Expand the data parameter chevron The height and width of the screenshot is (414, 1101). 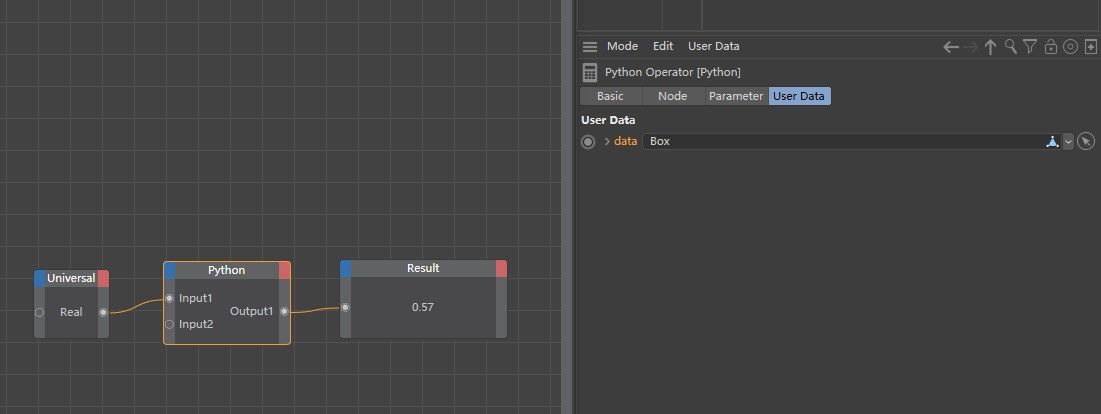tap(607, 142)
